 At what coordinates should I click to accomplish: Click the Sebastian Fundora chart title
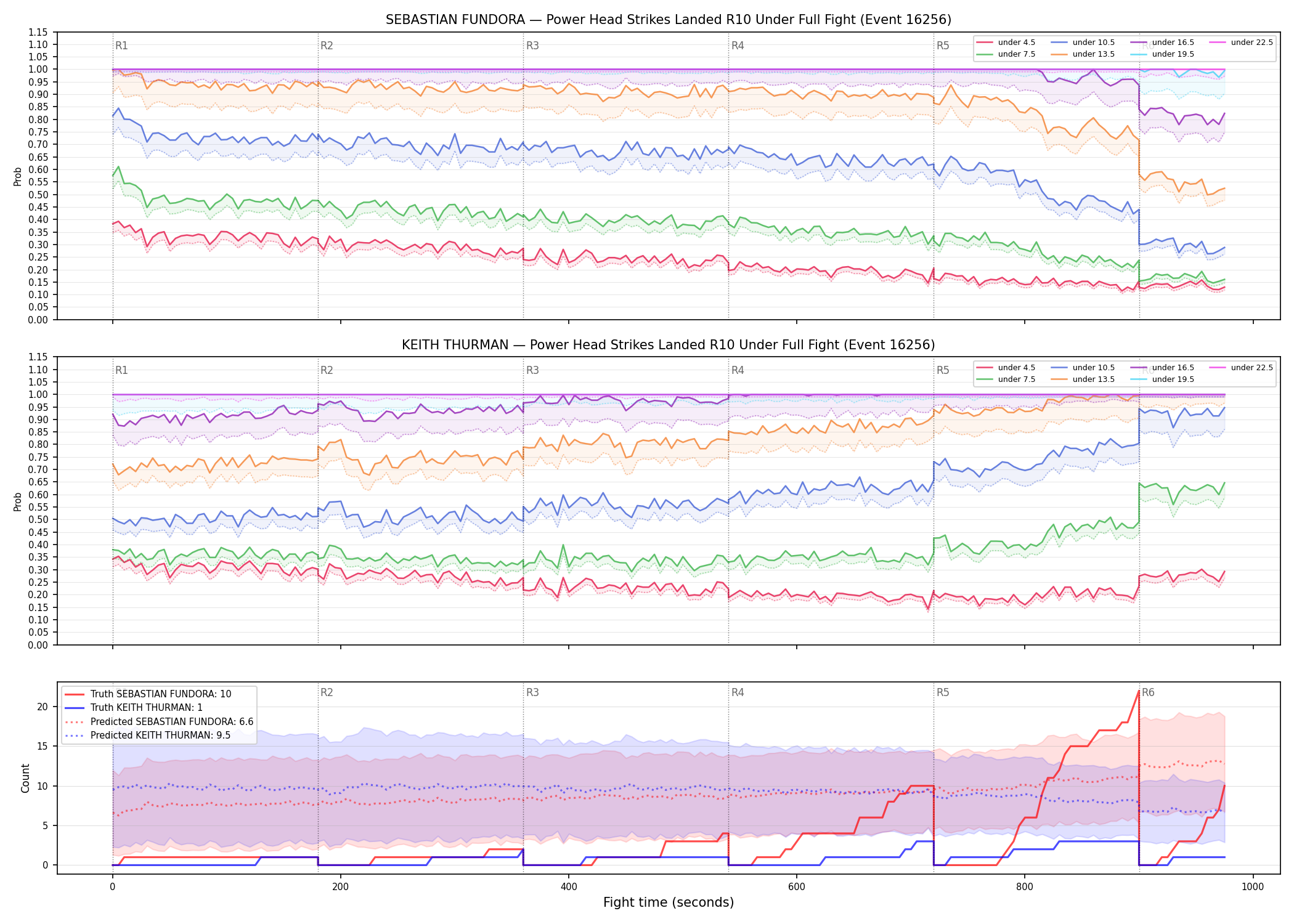point(668,20)
